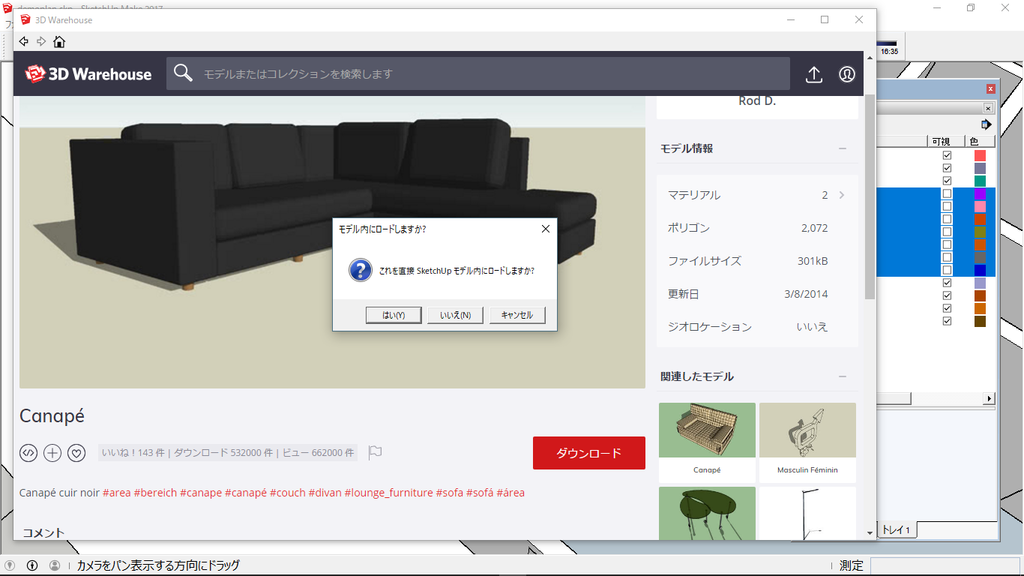Toggle visibility checkbox beside the dark brown swatch
1024x576 pixels.
point(947,321)
